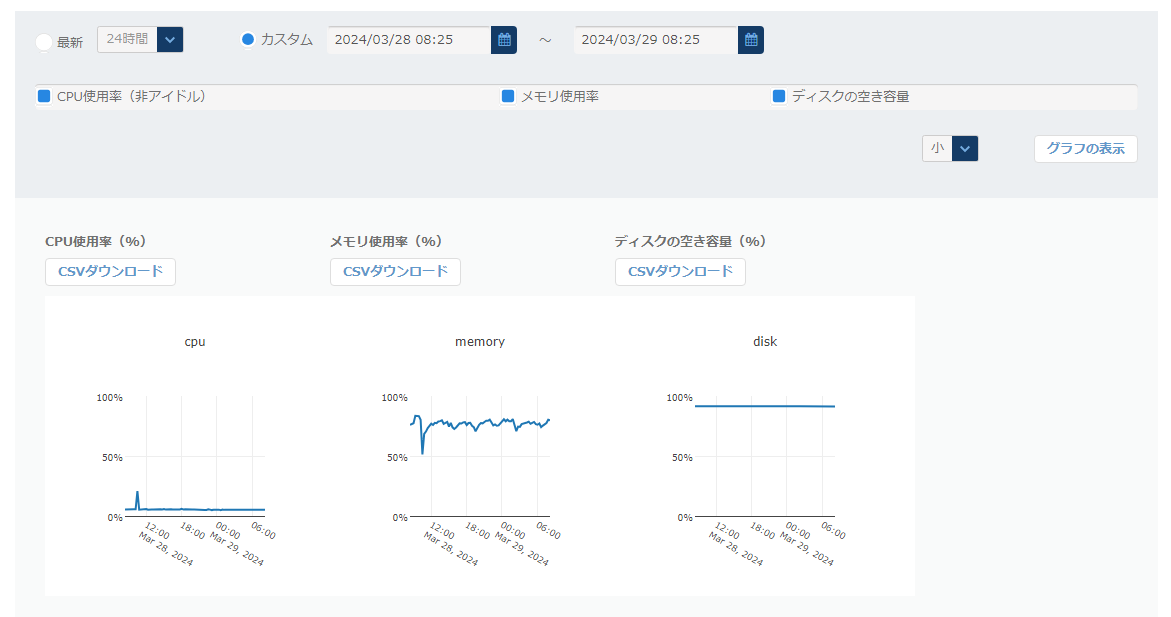The height and width of the screenshot is (617, 1171).
Task: Click the グラフの表示 button
Action: tap(1085, 148)
